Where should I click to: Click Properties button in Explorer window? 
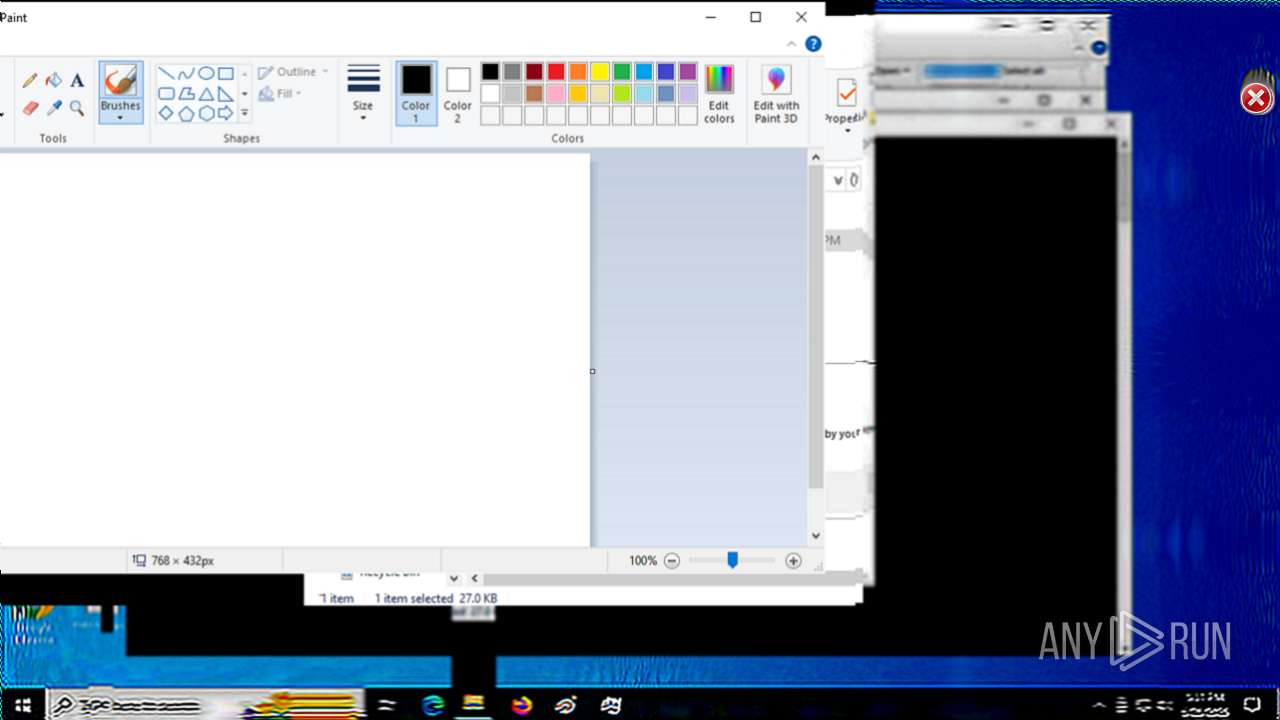tap(846, 103)
